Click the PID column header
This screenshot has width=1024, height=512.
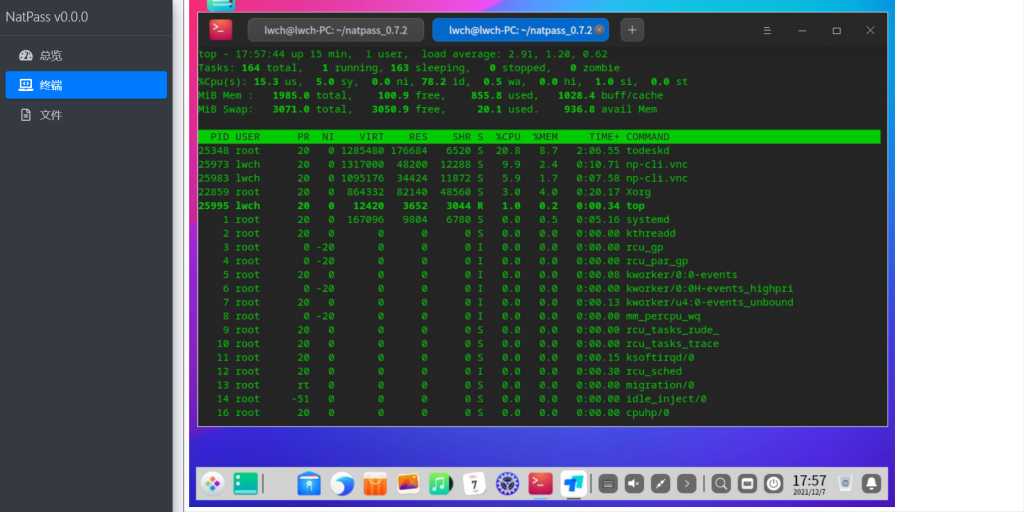219,137
